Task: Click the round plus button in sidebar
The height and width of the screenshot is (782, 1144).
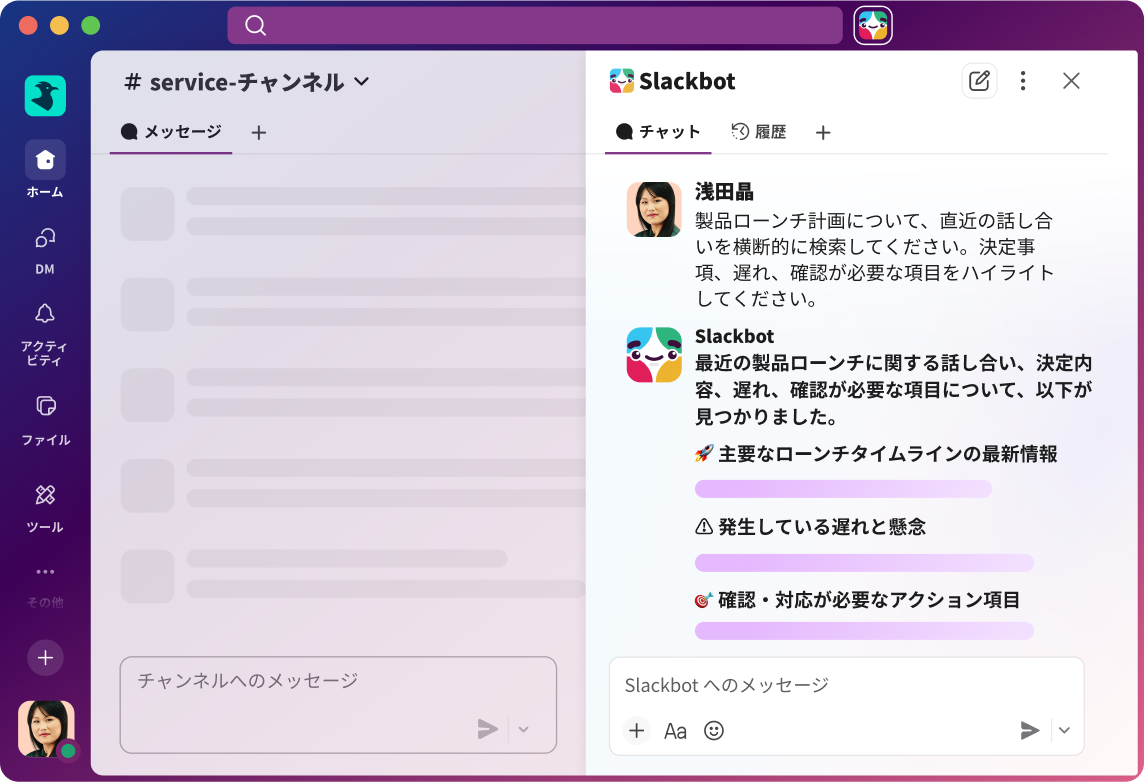Action: 45,658
